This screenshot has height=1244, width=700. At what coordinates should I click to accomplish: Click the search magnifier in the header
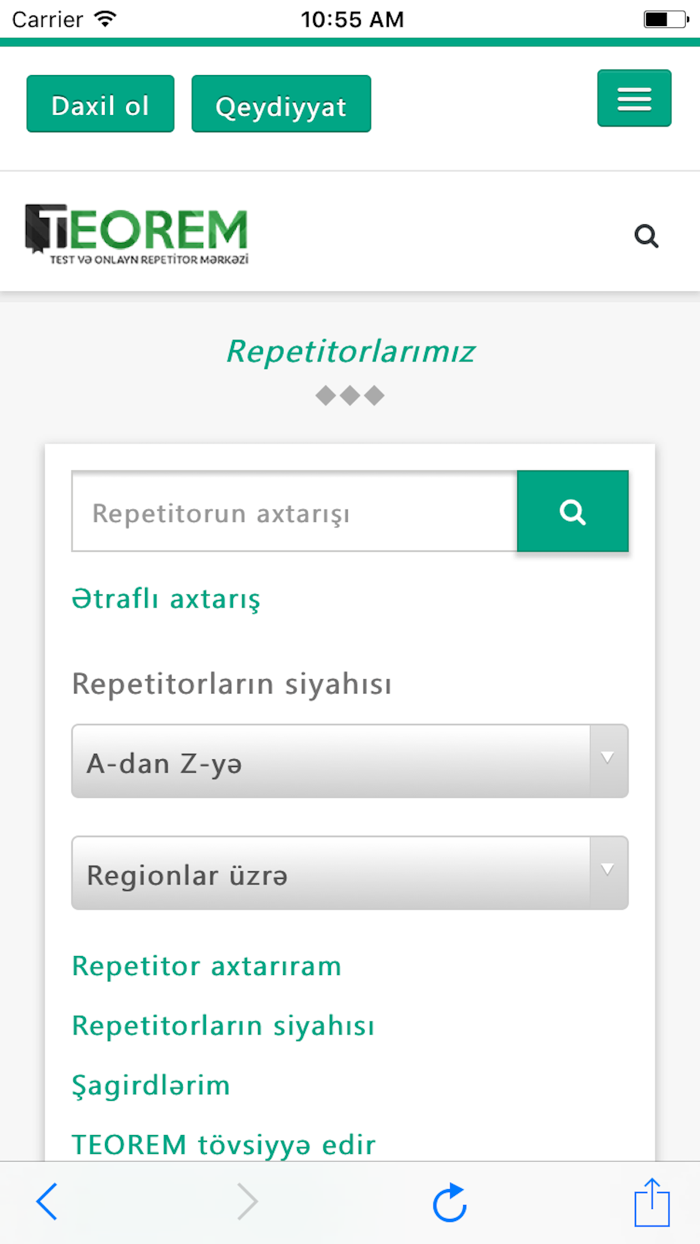point(646,236)
